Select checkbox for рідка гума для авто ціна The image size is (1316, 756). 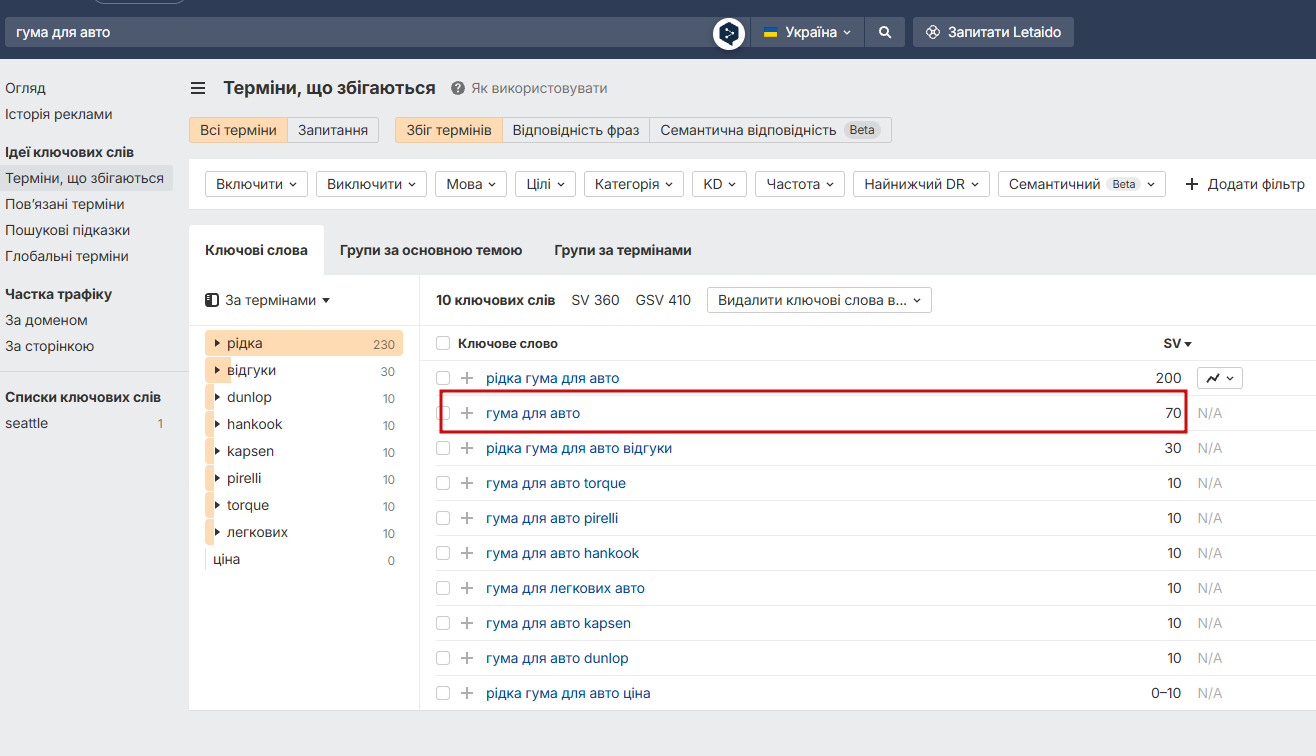click(x=443, y=693)
